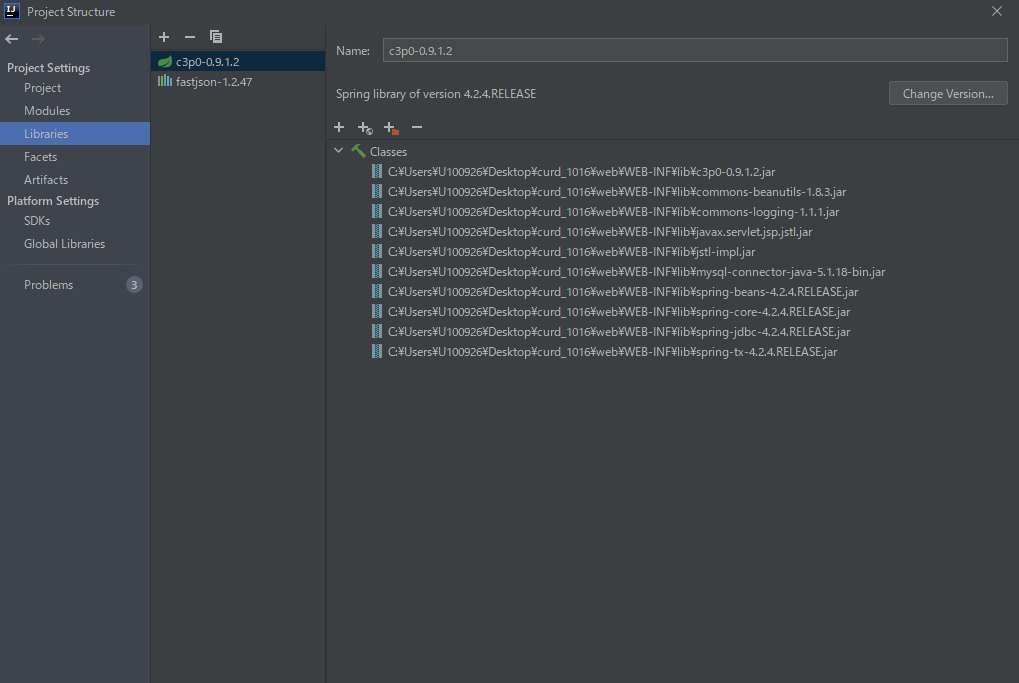Select the javax.servlet.jsp.jstl.jar path entry

click(600, 232)
